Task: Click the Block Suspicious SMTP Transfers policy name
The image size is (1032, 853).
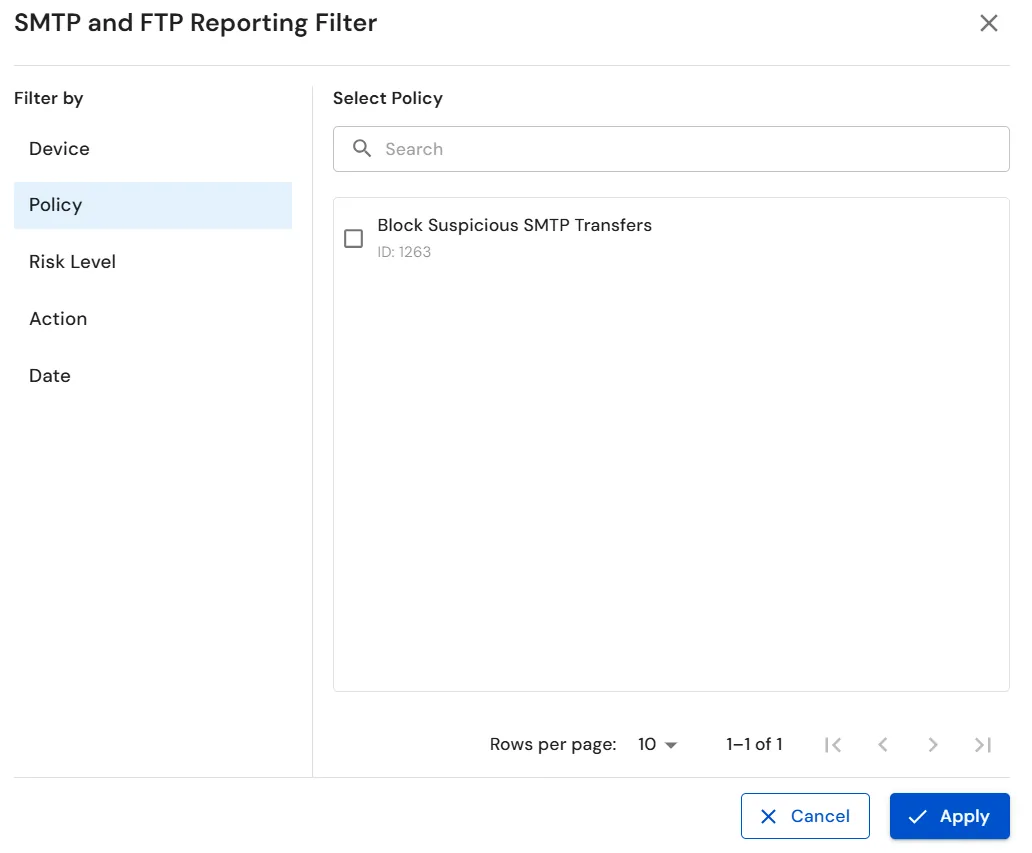Action: [x=514, y=225]
